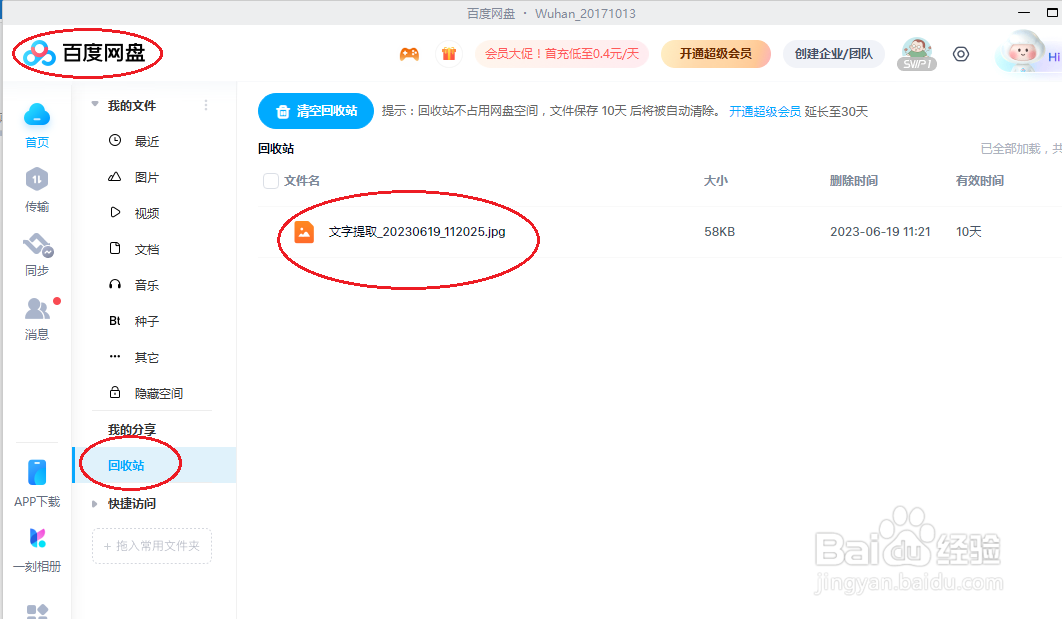This screenshot has width=1062, height=619.
Task: Click the 10天 validity cell
Action: point(969,232)
